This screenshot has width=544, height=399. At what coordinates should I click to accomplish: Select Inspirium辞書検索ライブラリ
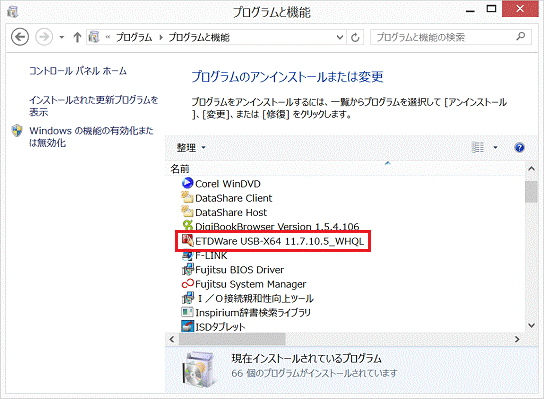tap(253, 313)
